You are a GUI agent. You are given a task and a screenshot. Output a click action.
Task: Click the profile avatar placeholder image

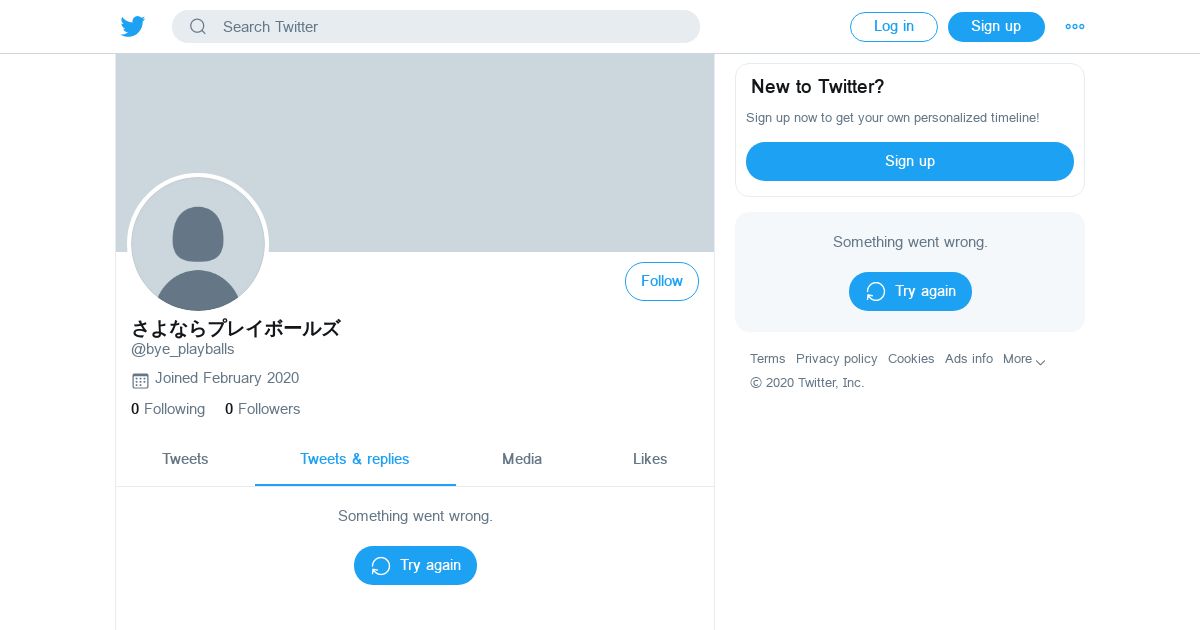pyautogui.click(x=198, y=244)
